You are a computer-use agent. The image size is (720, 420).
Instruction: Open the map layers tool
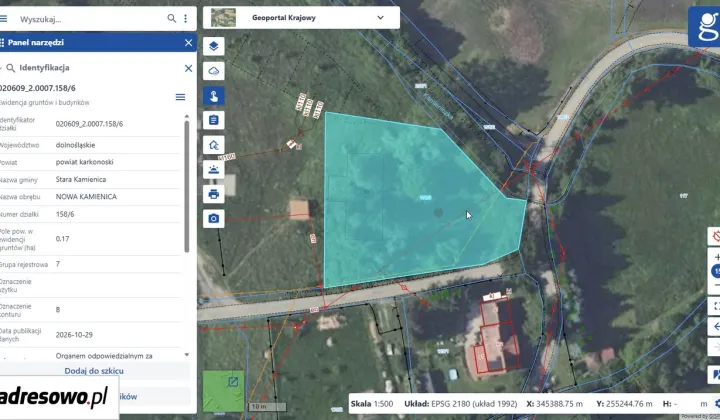214,46
